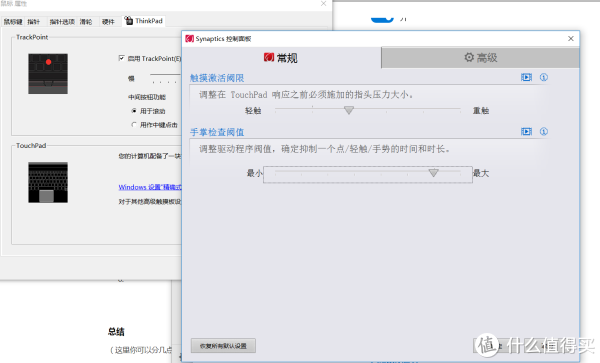
Task: Switch to the 高级 tab in Synaptics panel
Action: tap(481, 58)
